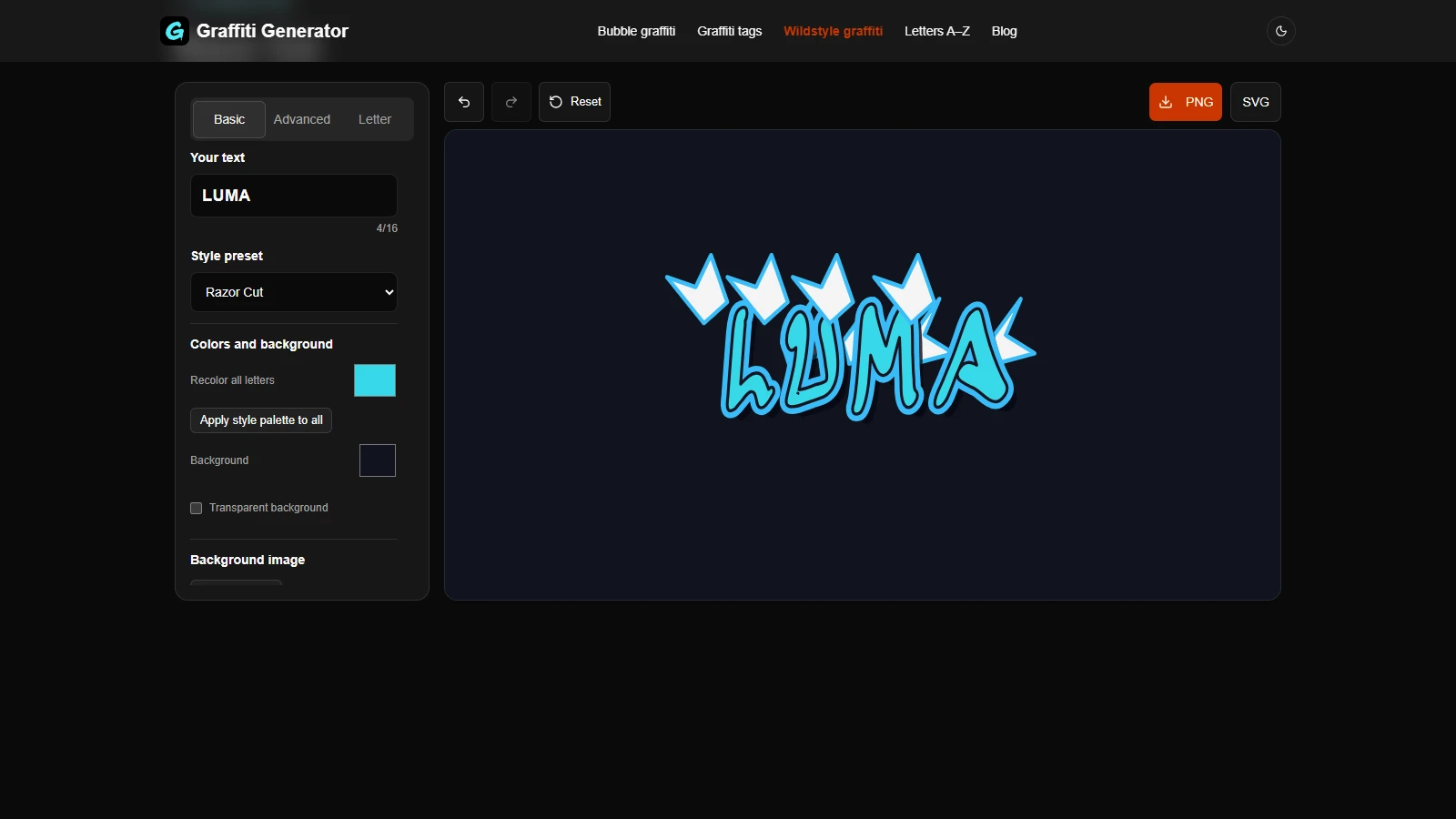Select Wildstyle graffiti nav item

click(833, 31)
